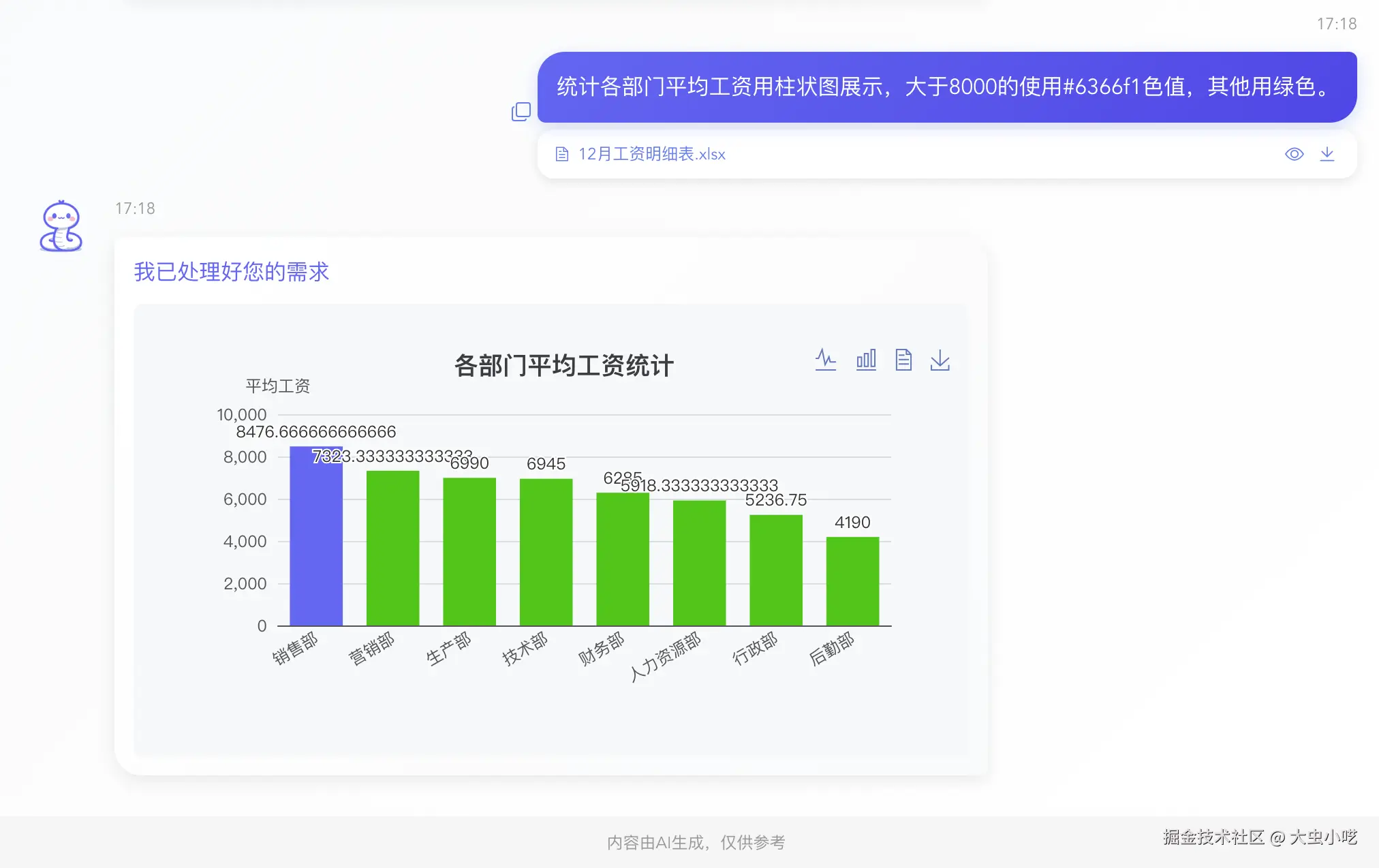Click the green 生产部 bar
The width and height of the screenshot is (1379, 868).
point(469,552)
